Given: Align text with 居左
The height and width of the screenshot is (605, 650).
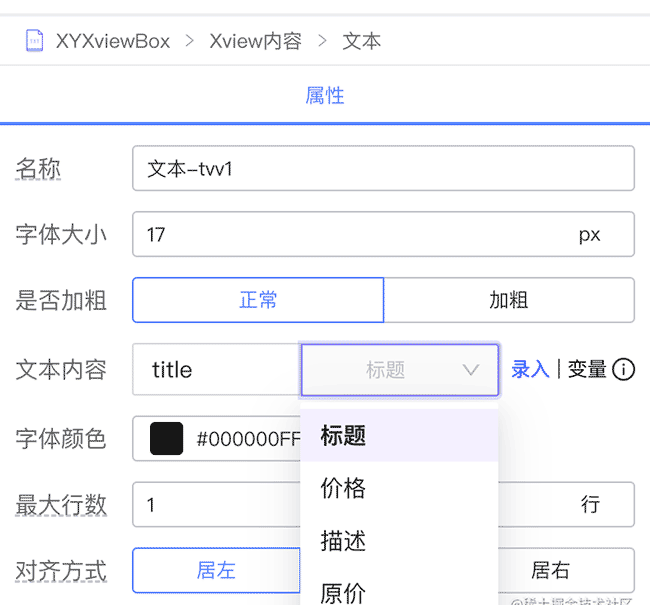Looking at the screenshot, I should tap(216, 570).
